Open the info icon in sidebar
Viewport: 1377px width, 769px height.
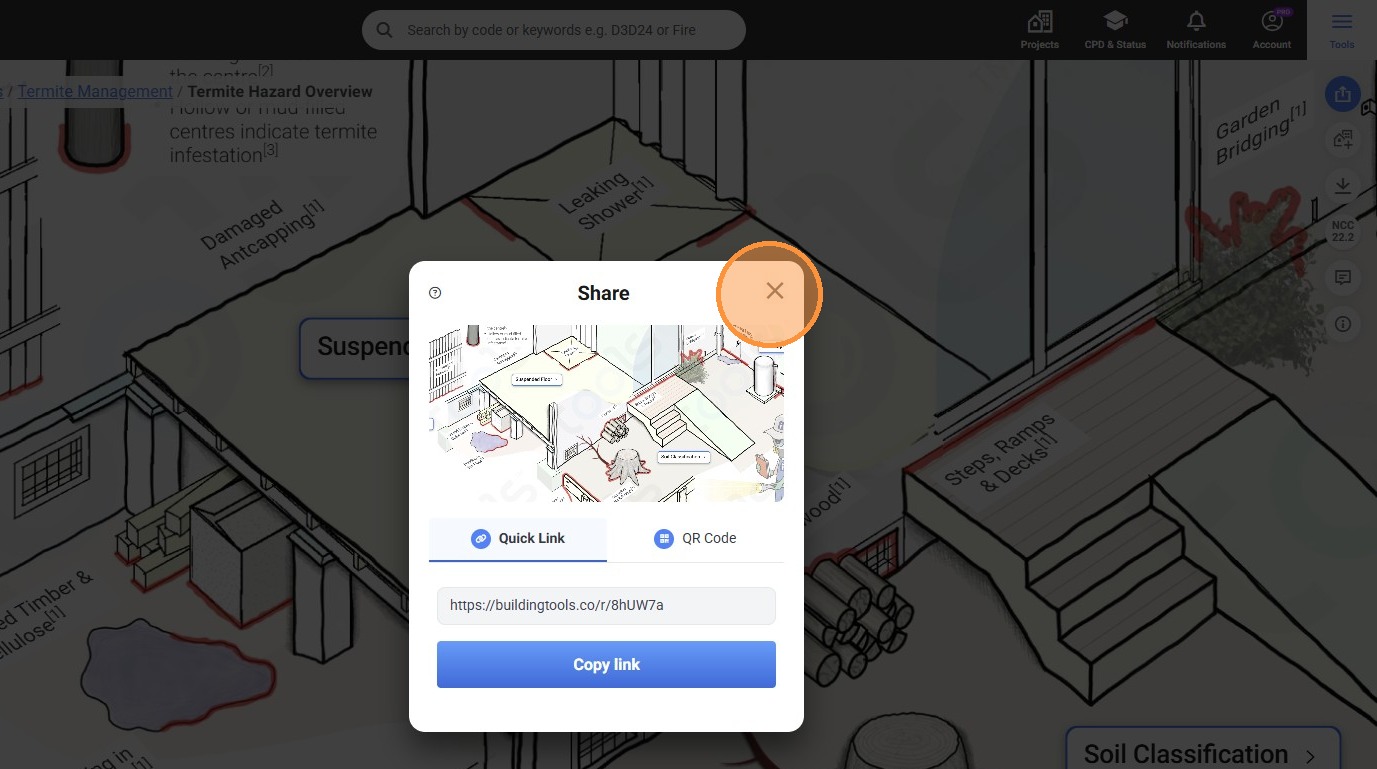1343,324
